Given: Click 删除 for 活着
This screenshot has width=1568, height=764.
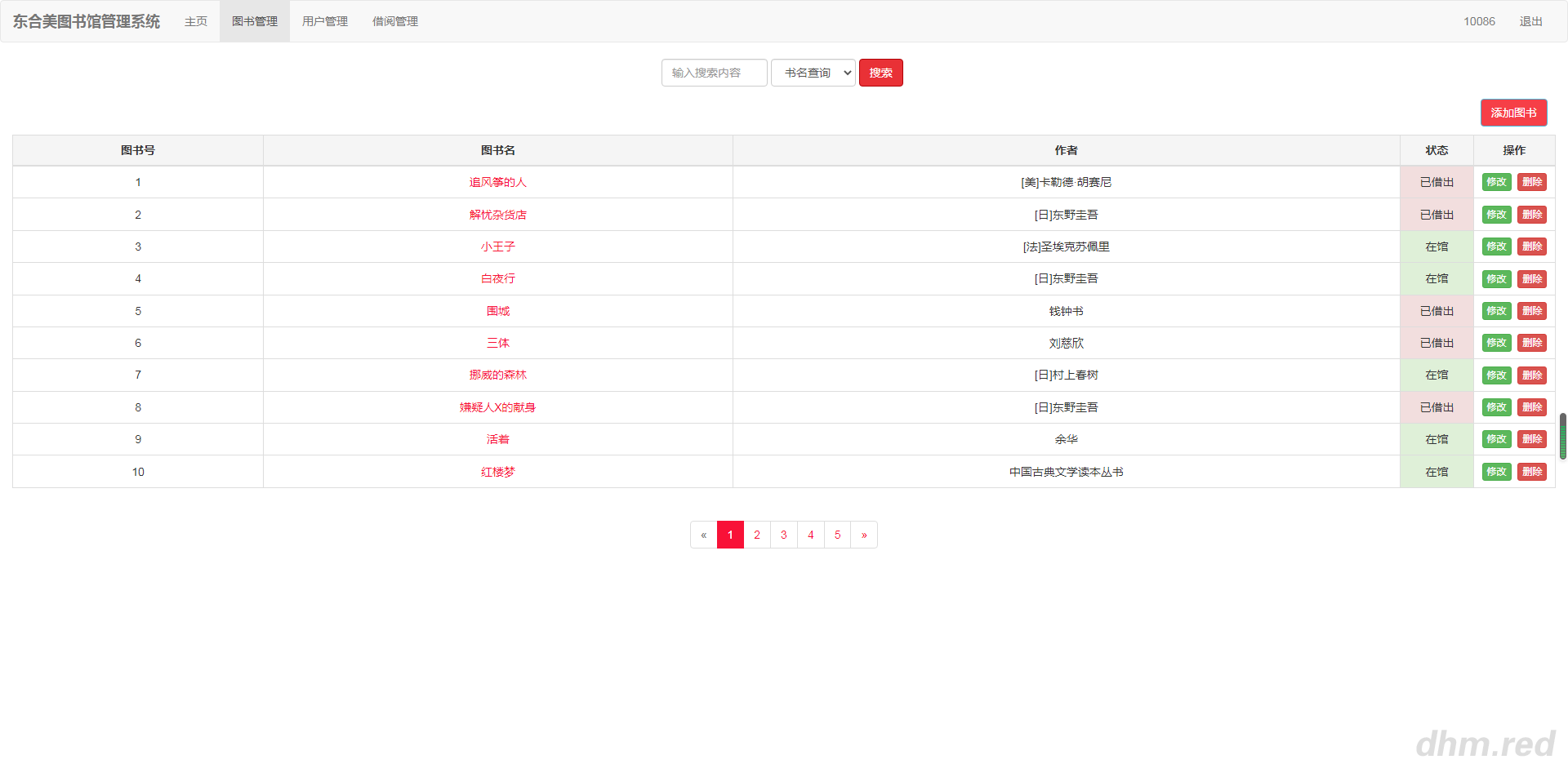Looking at the screenshot, I should 1532,439.
